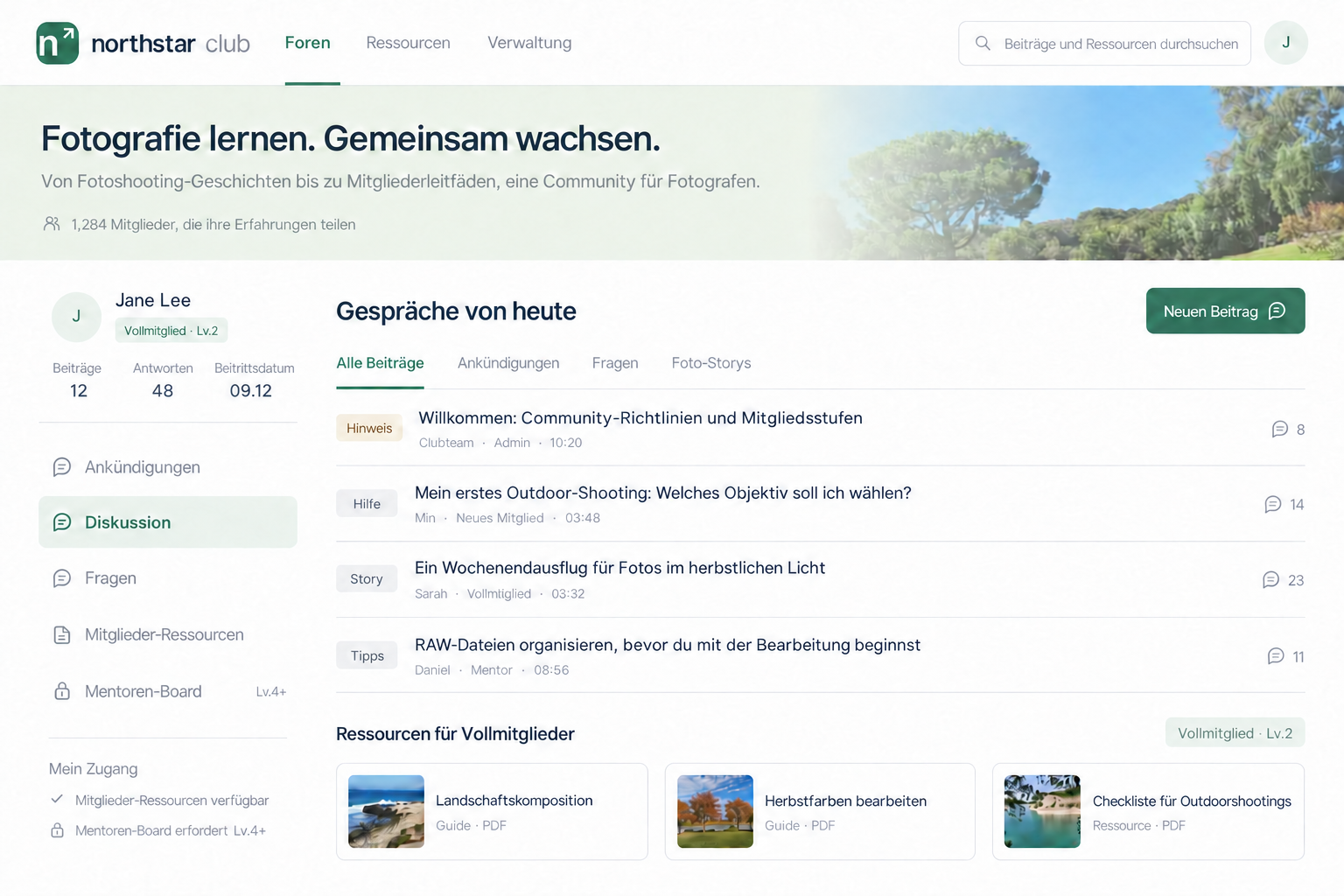Click the author name Sarah
1344x896 pixels.
[430, 593]
